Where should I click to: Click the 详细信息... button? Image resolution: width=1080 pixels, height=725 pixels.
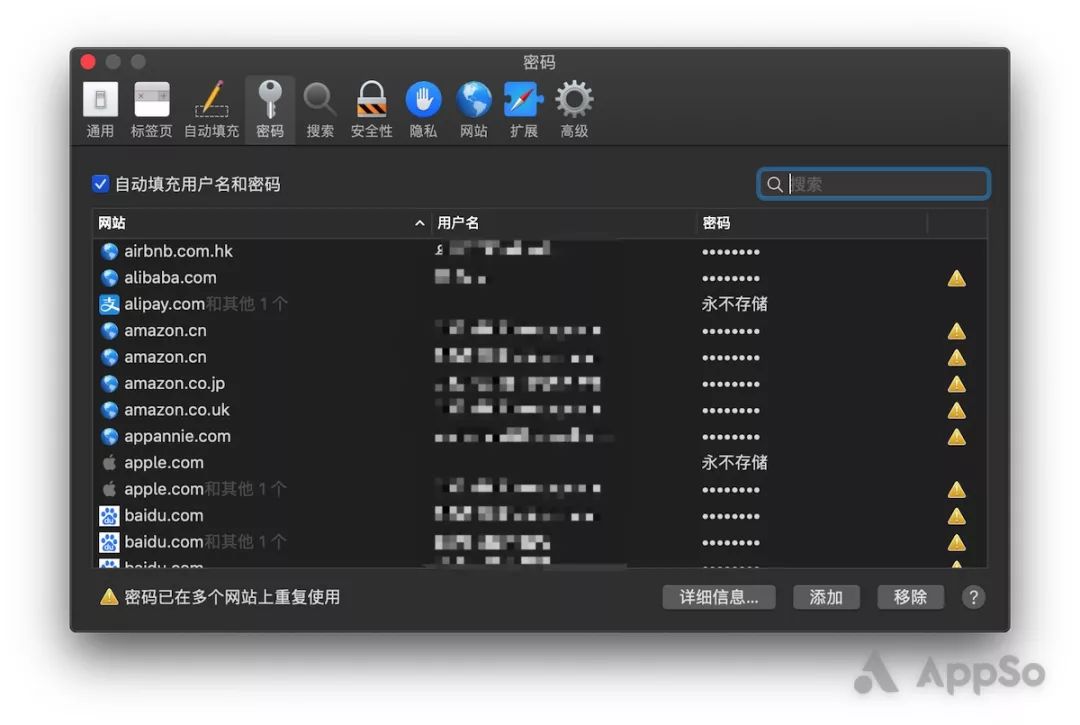[719, 597]
